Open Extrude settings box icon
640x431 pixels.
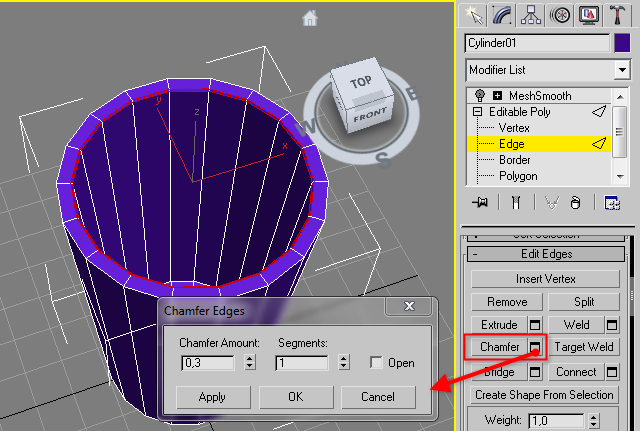point(535,325)
